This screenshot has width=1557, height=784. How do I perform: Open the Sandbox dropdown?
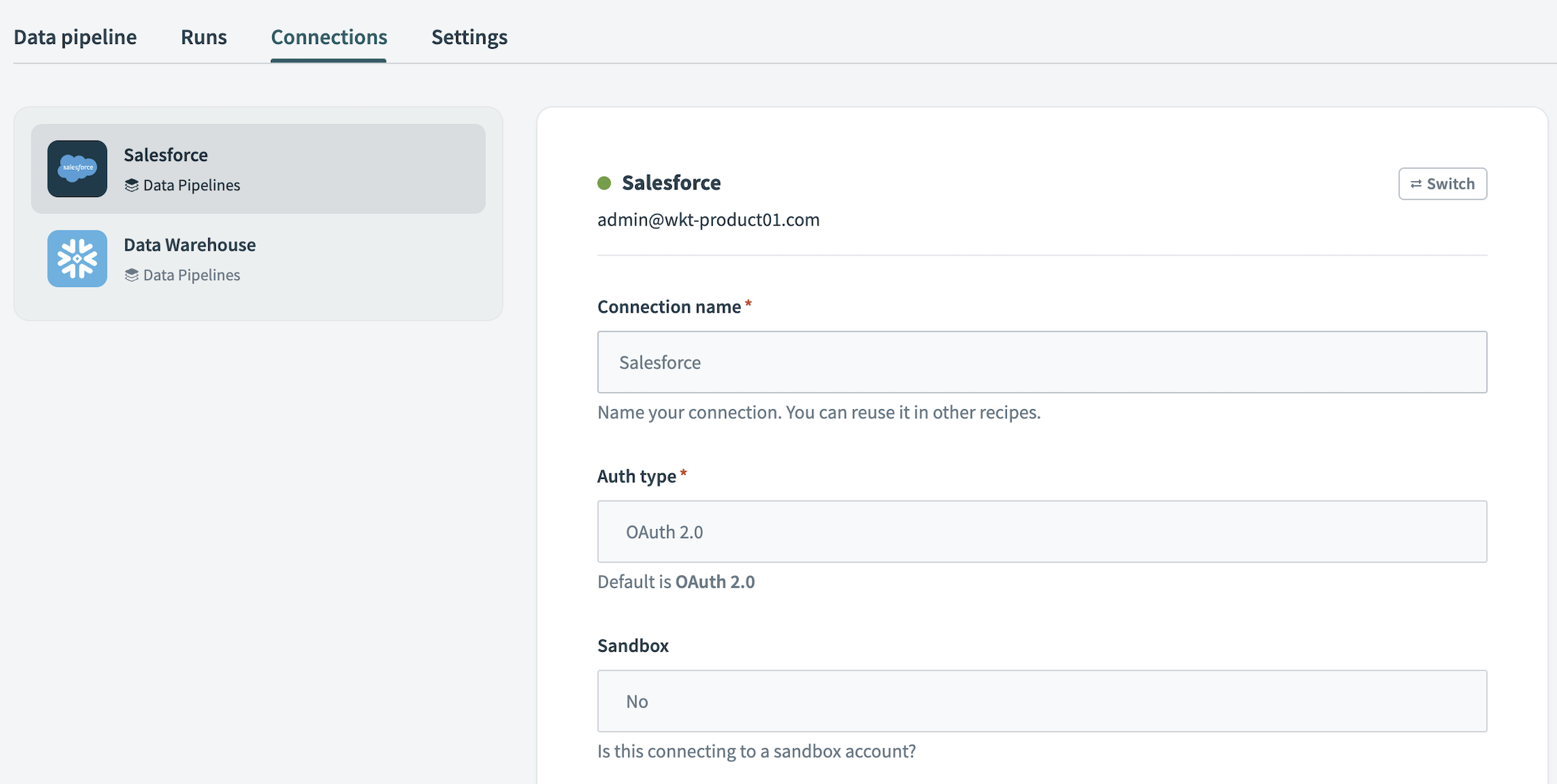[1042, 701]
